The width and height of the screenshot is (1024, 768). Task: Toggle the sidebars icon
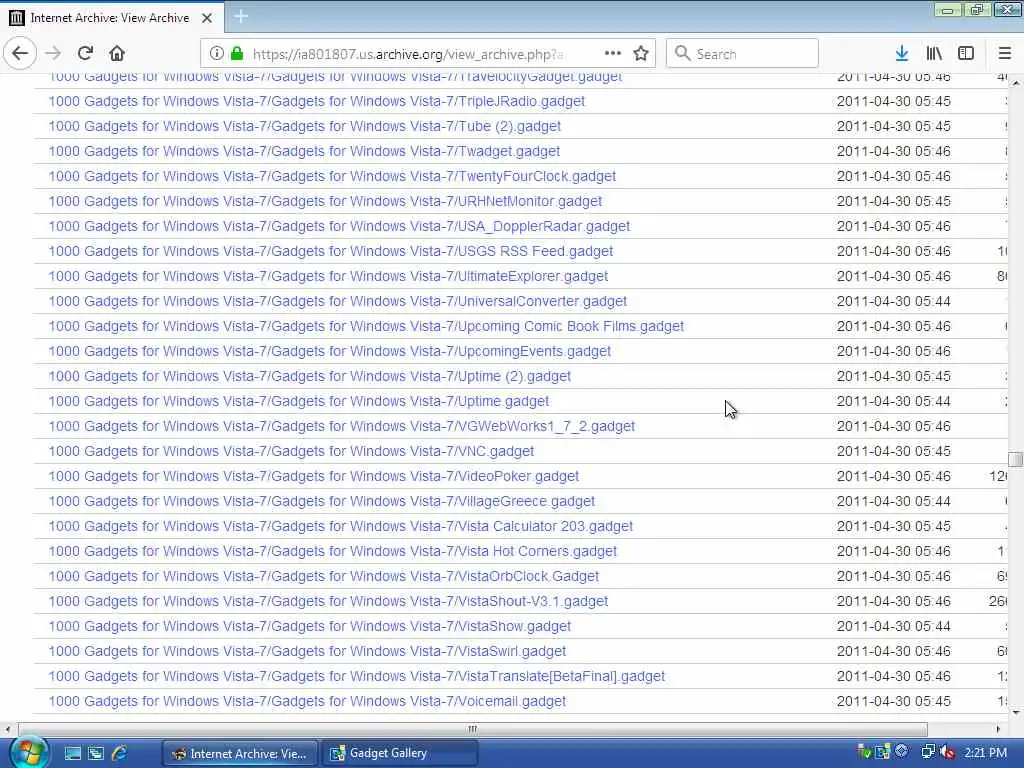(966, 54)
